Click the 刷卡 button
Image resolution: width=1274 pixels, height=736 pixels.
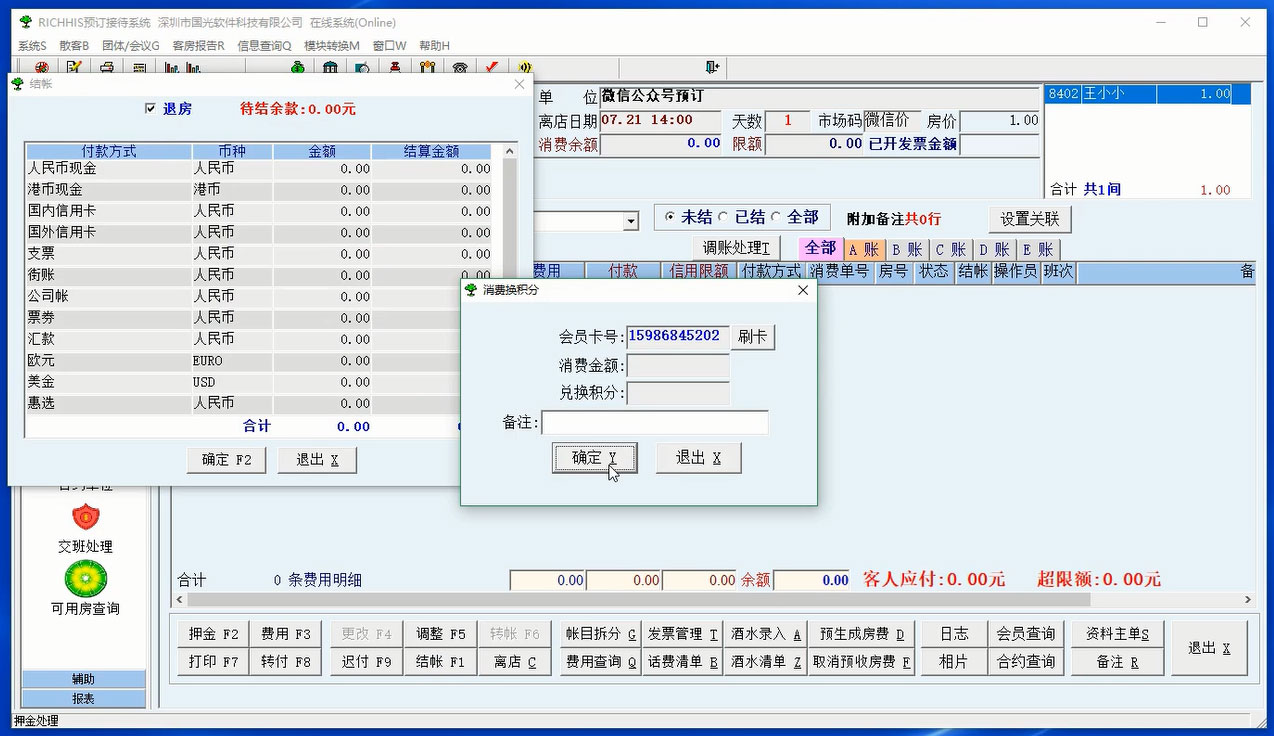point(753,337)
